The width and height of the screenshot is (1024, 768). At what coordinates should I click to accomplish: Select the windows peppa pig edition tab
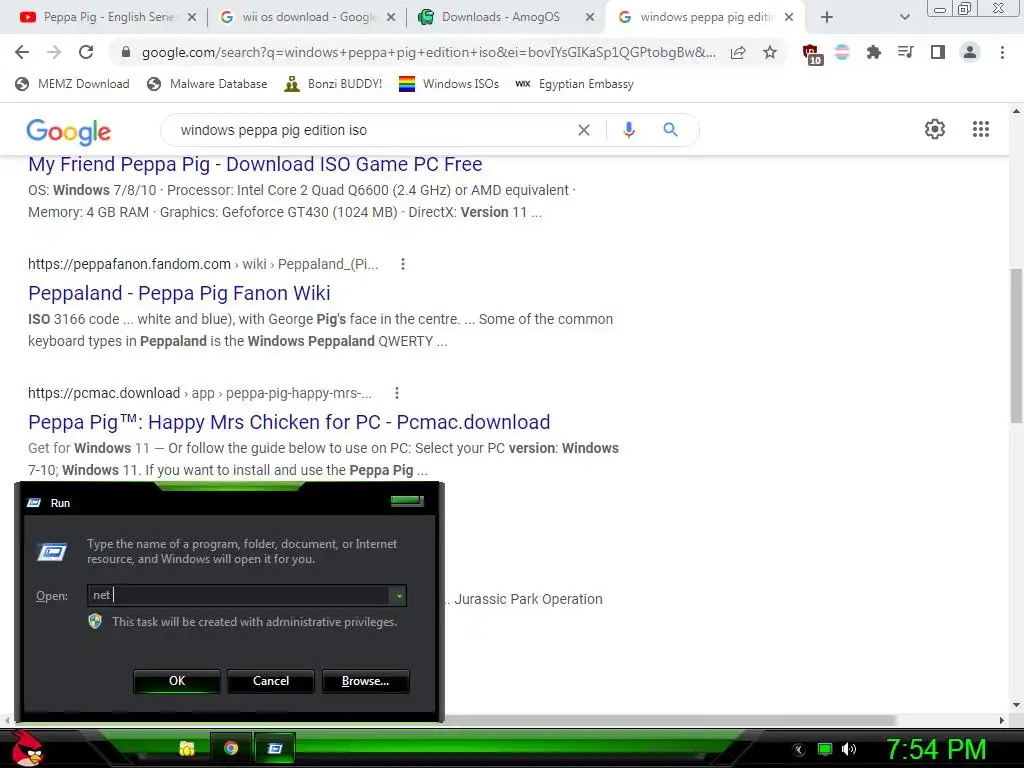[x=705, y=17]
